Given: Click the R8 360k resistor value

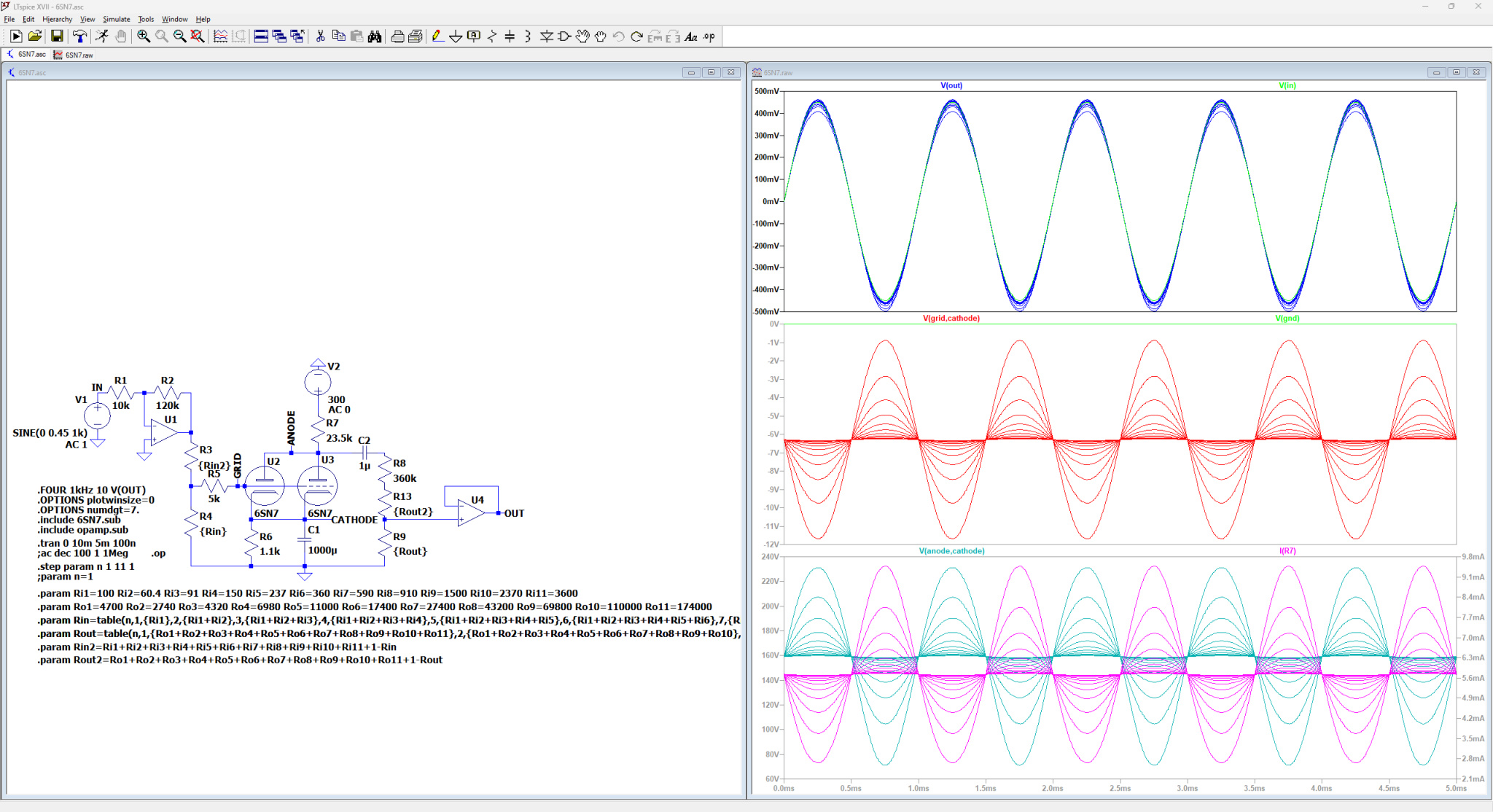Looking at the screenshot, I should [405, 478].
